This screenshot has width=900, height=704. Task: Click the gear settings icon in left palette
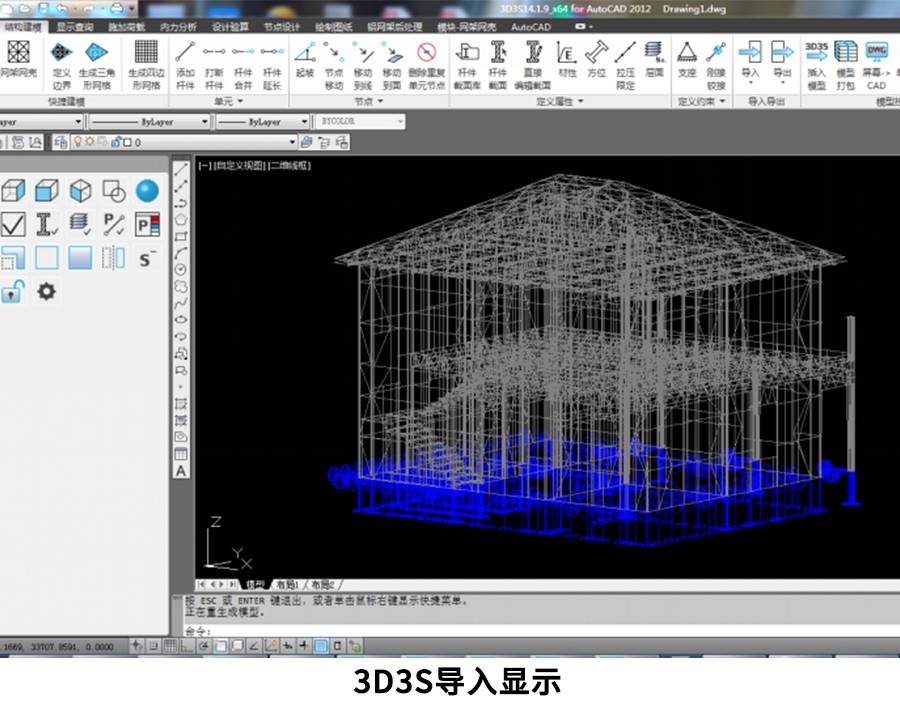[x=46, y=291]
